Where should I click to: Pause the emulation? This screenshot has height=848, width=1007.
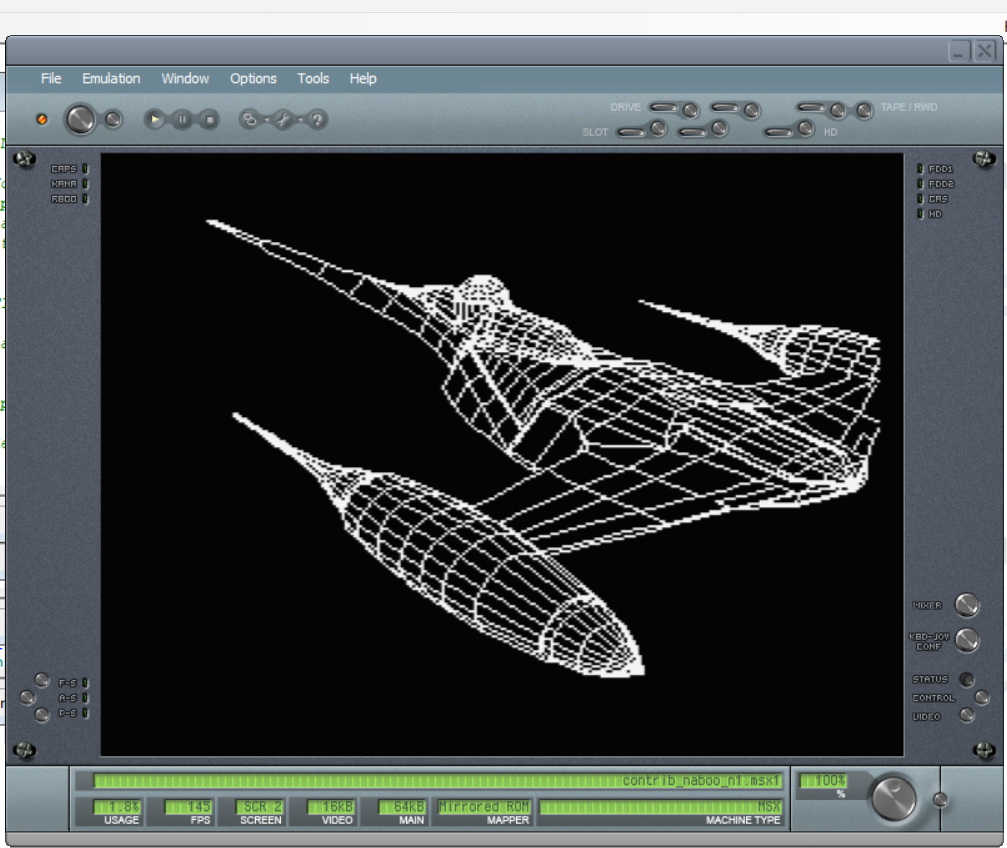[182, 120]
